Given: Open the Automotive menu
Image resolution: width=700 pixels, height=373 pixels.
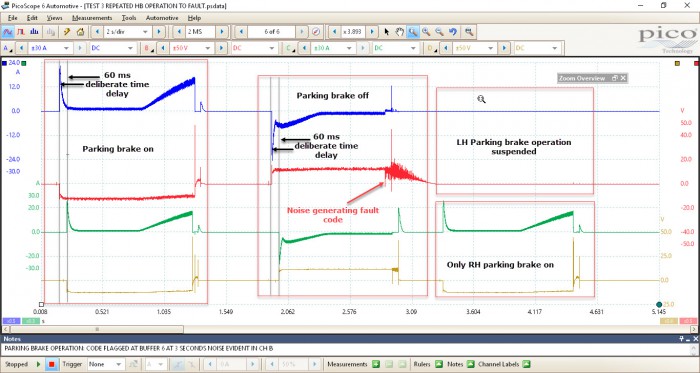Looking at the screenshot, I should click(162, 18).
